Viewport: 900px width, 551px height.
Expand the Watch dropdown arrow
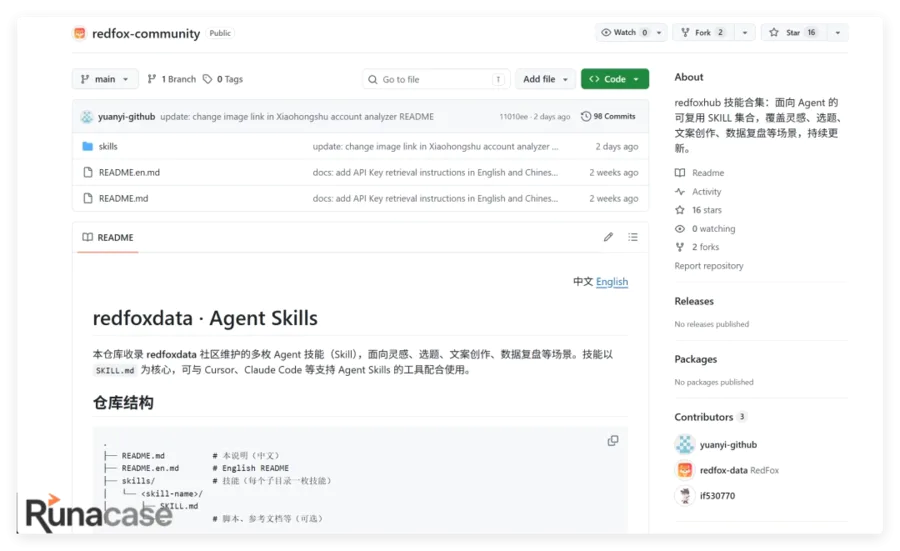coord(659,33)
